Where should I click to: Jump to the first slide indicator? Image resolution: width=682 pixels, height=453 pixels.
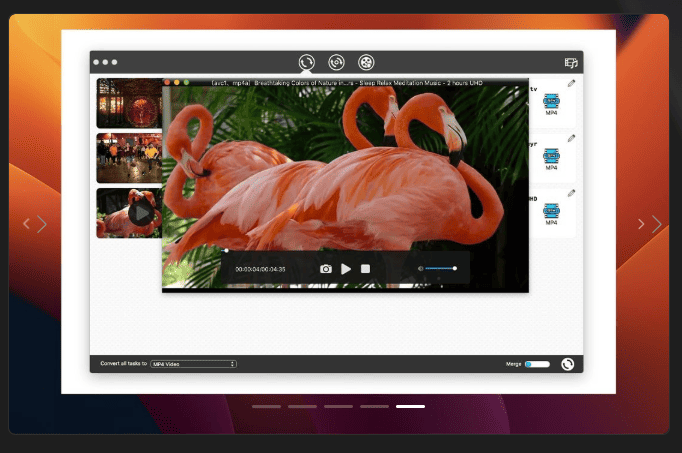[266, 406]
